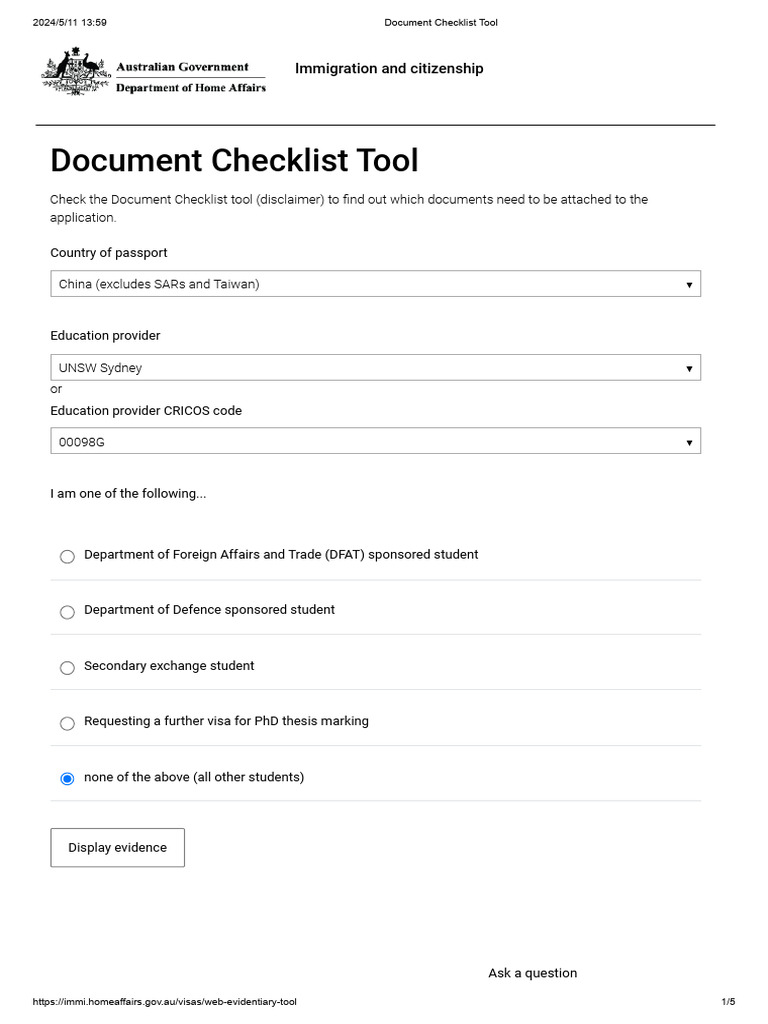This screenshot has height=1024, width=768.
Task: Select none of the above radio button
Action: tap(67, 779)
